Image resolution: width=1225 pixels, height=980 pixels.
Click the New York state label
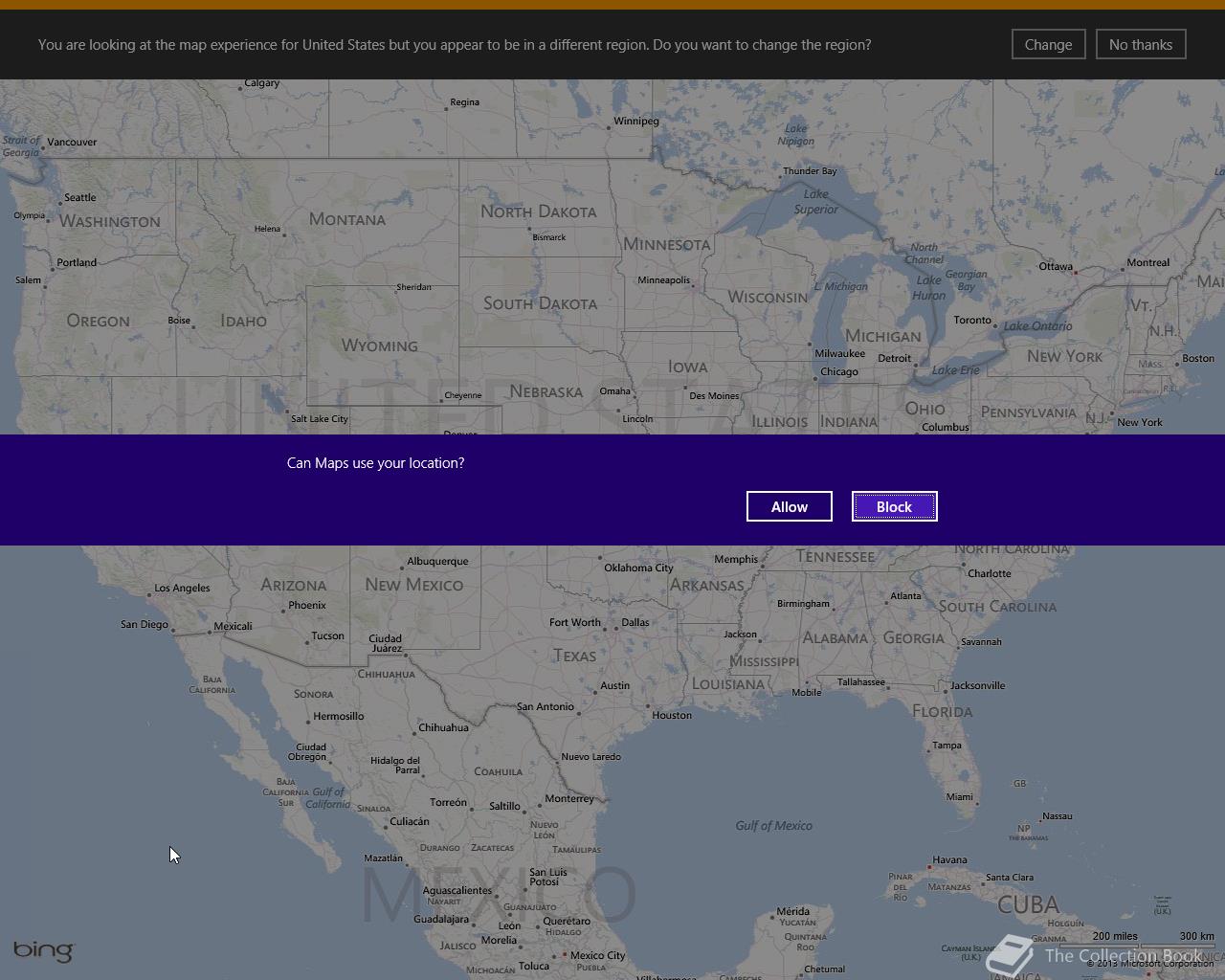coord(1065,356)
